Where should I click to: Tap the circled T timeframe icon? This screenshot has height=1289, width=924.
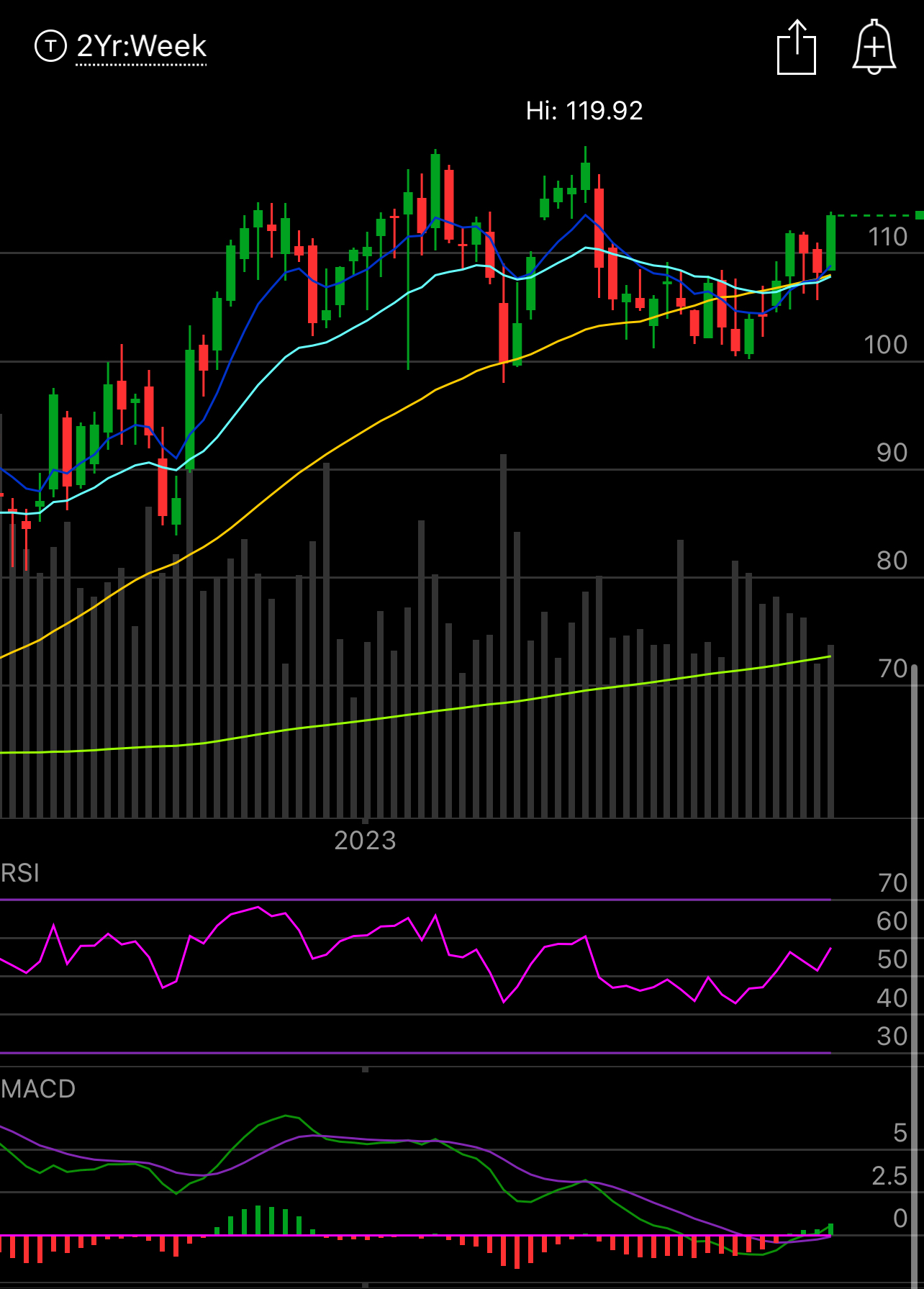50,46
